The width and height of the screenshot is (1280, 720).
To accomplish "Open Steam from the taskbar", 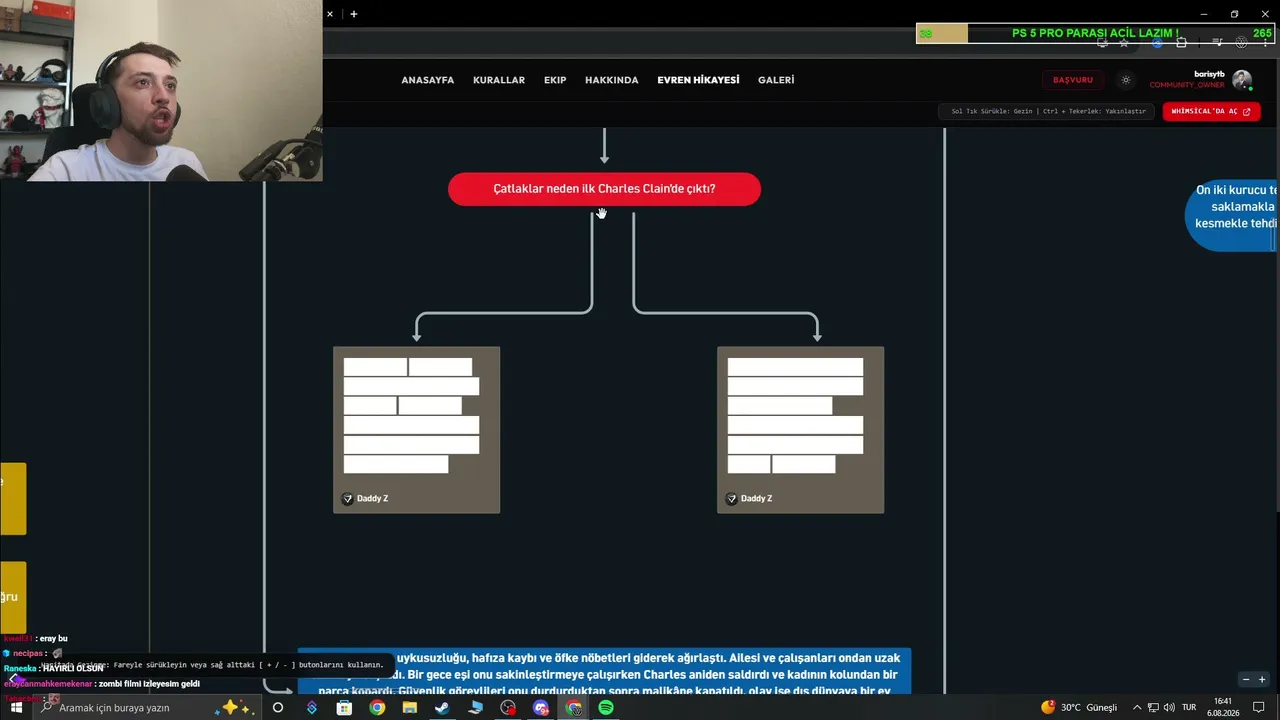I will pos(442,707).
